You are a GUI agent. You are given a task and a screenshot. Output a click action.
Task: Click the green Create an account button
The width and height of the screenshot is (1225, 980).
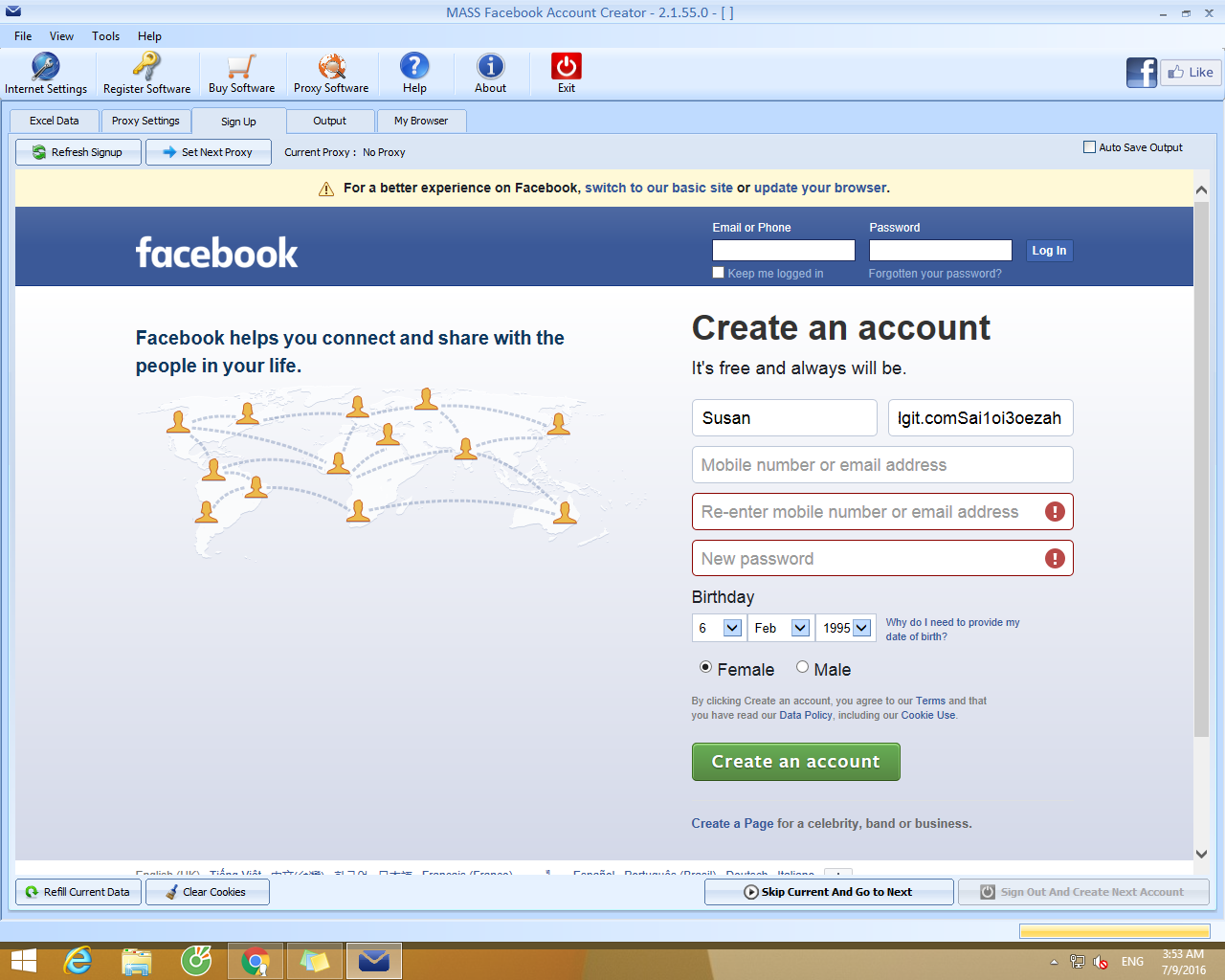[x=795, y=762]
